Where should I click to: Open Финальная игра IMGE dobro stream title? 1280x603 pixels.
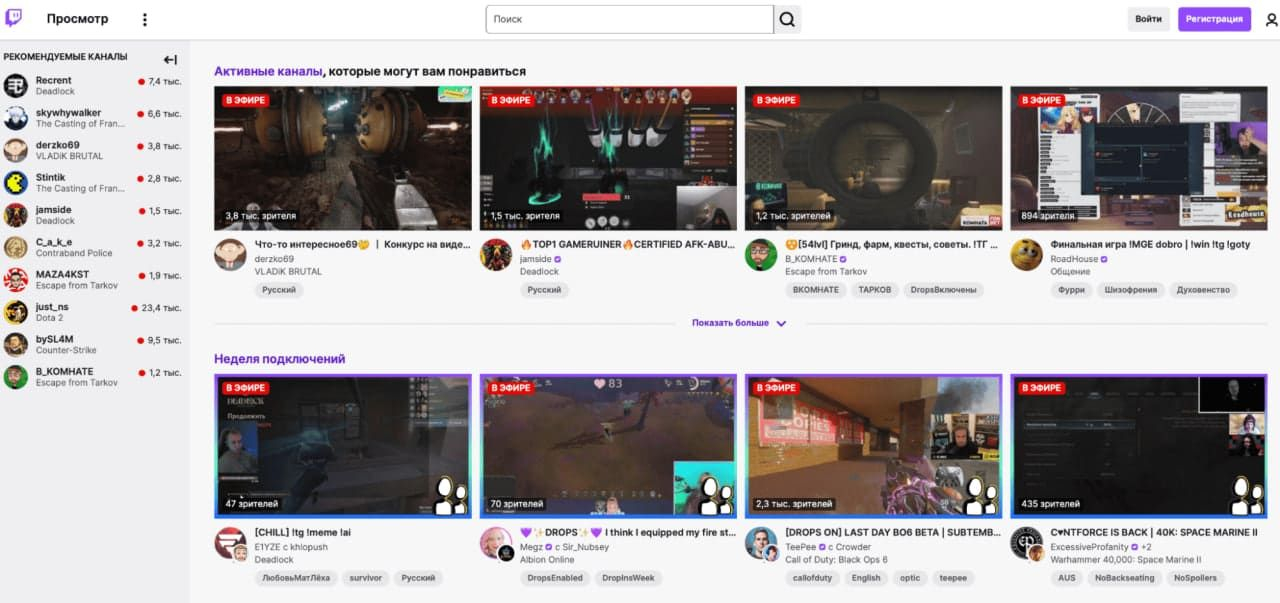point(1150,244)
